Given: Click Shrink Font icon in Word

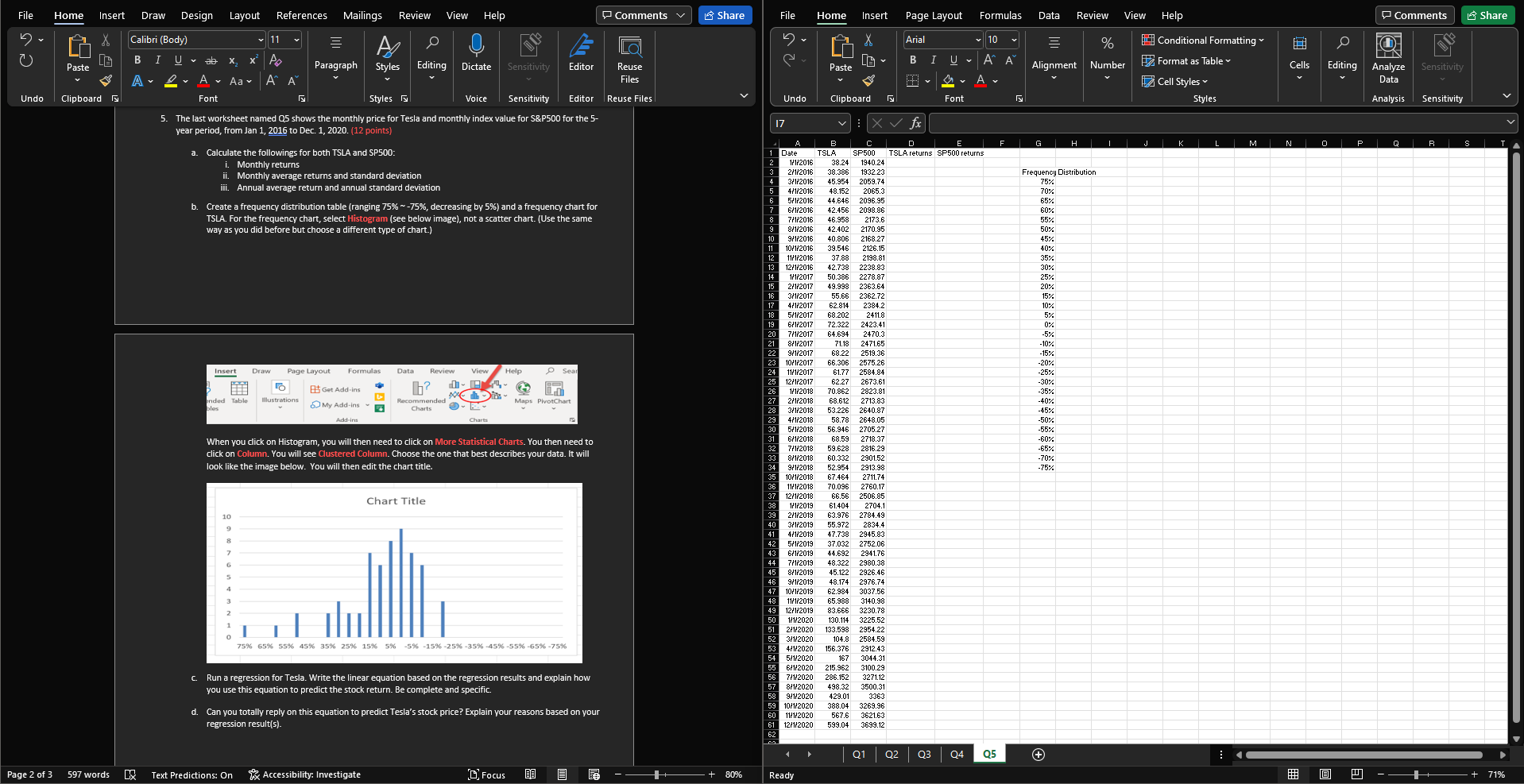Looking at the screenshot, I should [292, 81].
